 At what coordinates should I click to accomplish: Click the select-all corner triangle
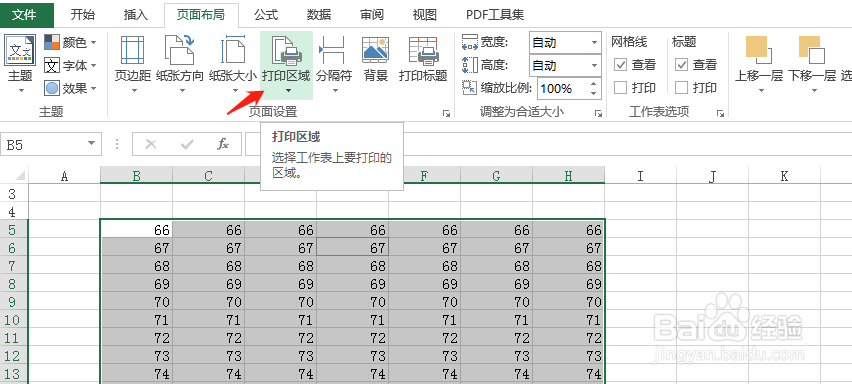click(x=19, y=175)
